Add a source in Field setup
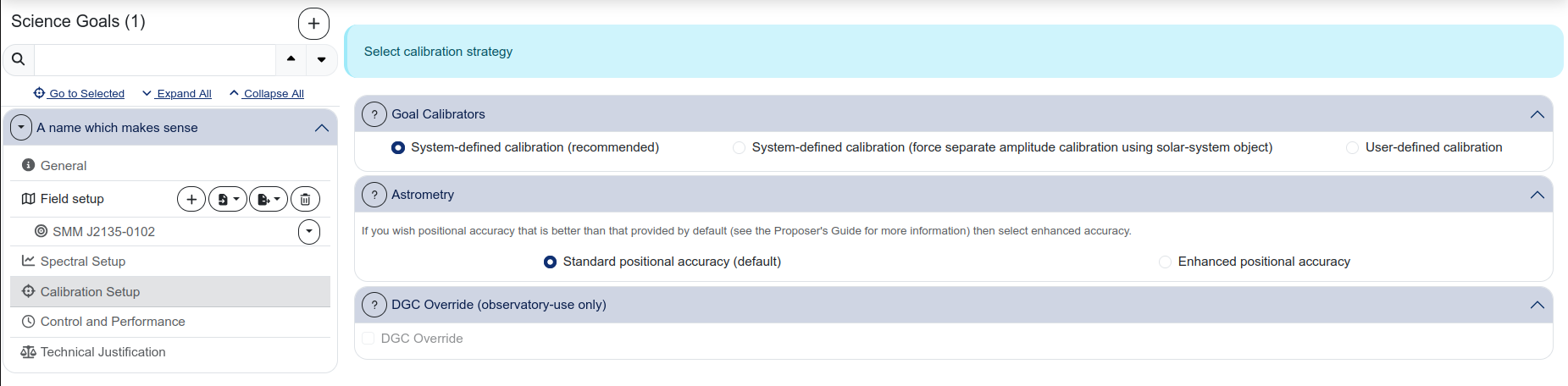Image resolution: width=1568 pixels, height=386 pixels. tap(191, 199)
